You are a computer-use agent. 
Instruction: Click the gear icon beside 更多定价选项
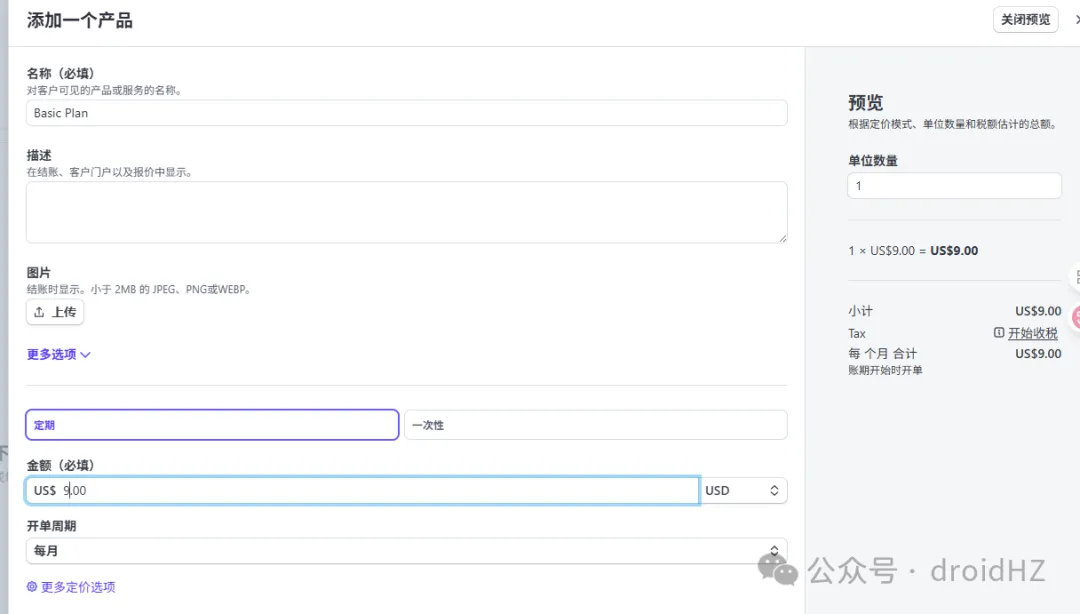tap(32, 587)
